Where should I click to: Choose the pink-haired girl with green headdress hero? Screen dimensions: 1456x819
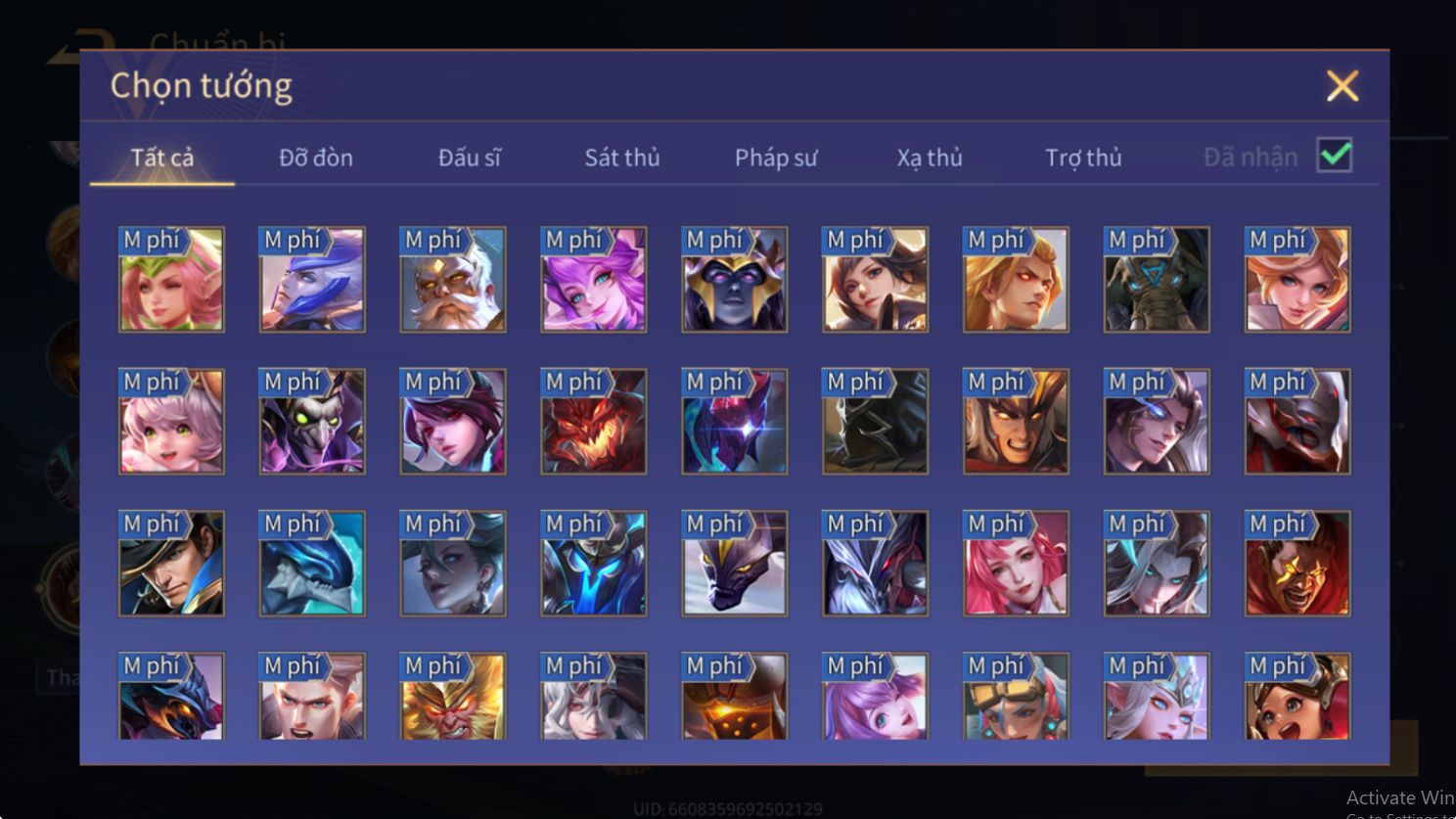coord(171,280)
